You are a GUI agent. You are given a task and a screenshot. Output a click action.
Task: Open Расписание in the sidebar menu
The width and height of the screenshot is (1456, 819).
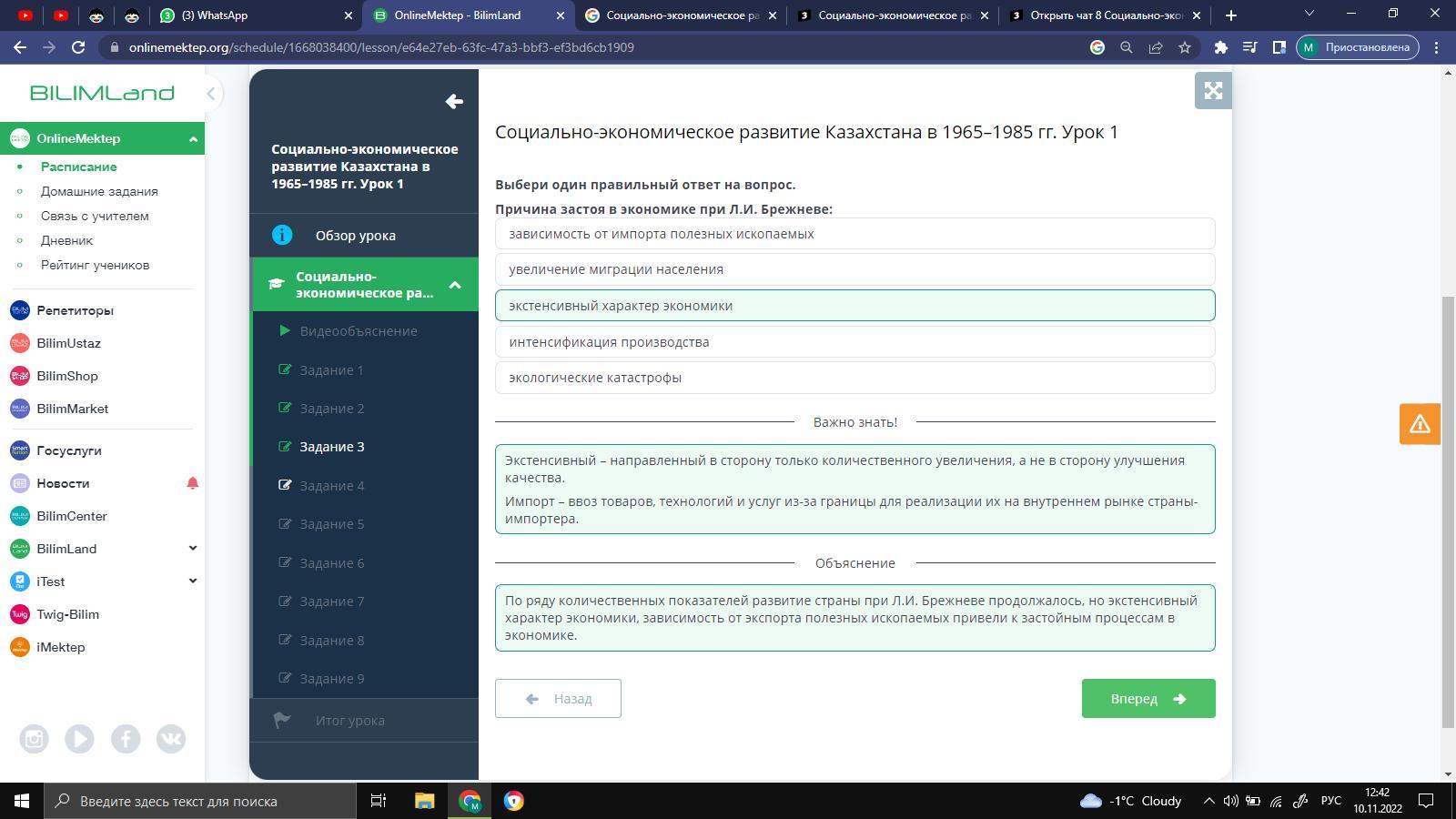click(78, 167)
